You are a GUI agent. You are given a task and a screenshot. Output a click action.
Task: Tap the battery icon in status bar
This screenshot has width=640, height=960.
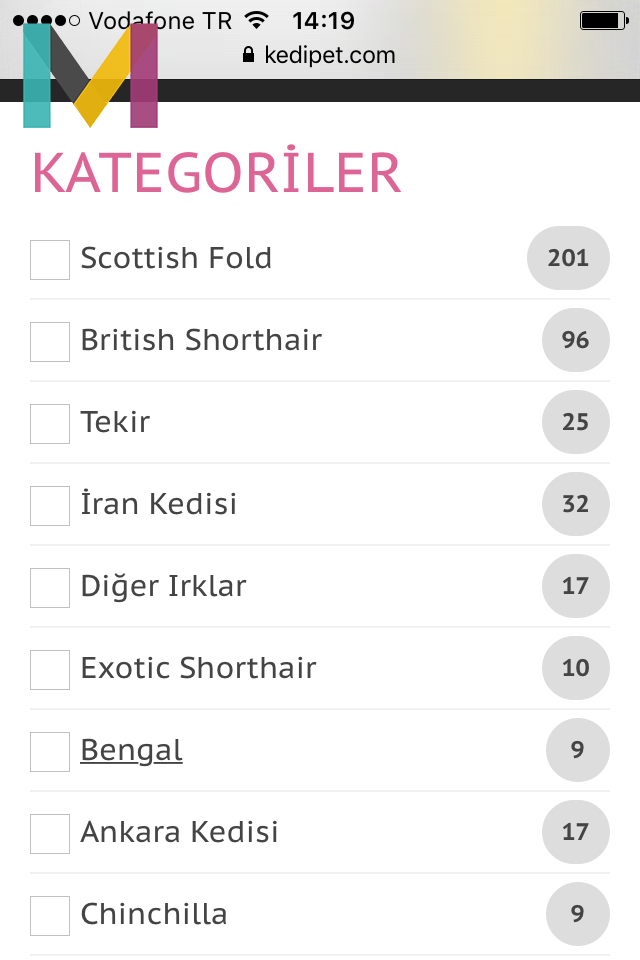(x=603, y=20)
